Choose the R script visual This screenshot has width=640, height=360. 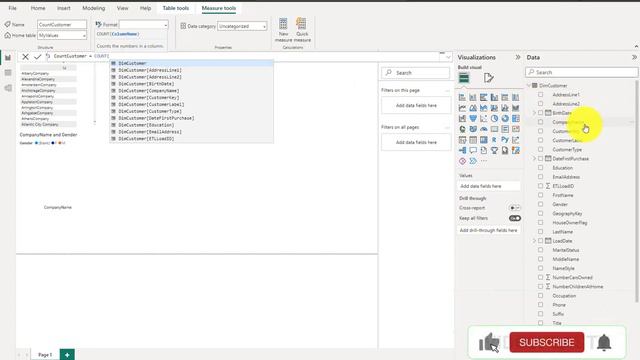(494, 140)
